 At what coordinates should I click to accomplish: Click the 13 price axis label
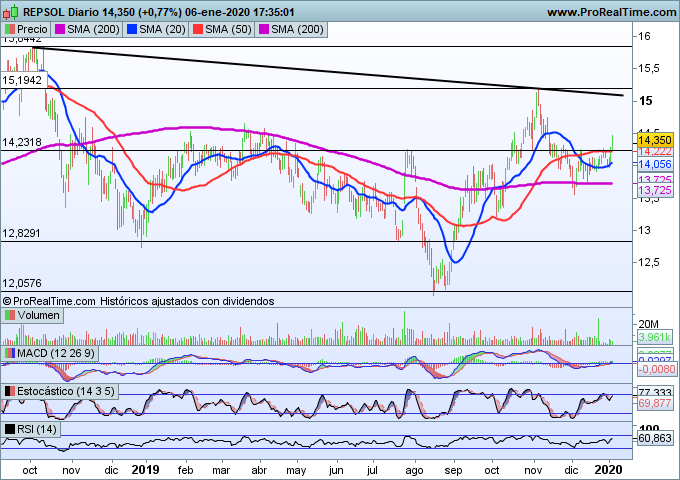[x=644, y=230]
